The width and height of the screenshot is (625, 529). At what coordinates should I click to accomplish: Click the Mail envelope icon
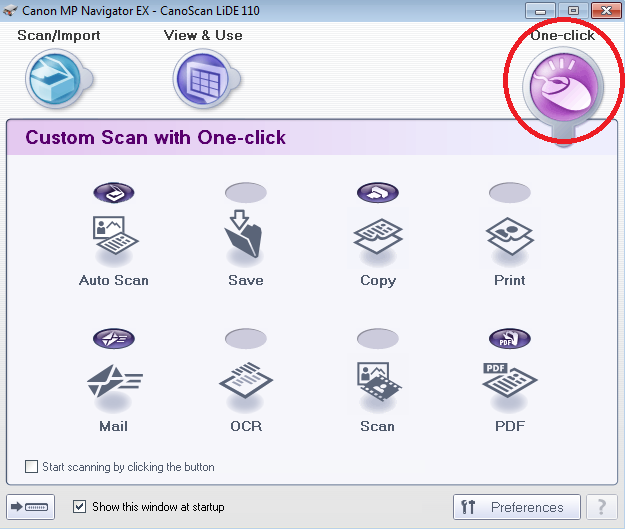115,381
